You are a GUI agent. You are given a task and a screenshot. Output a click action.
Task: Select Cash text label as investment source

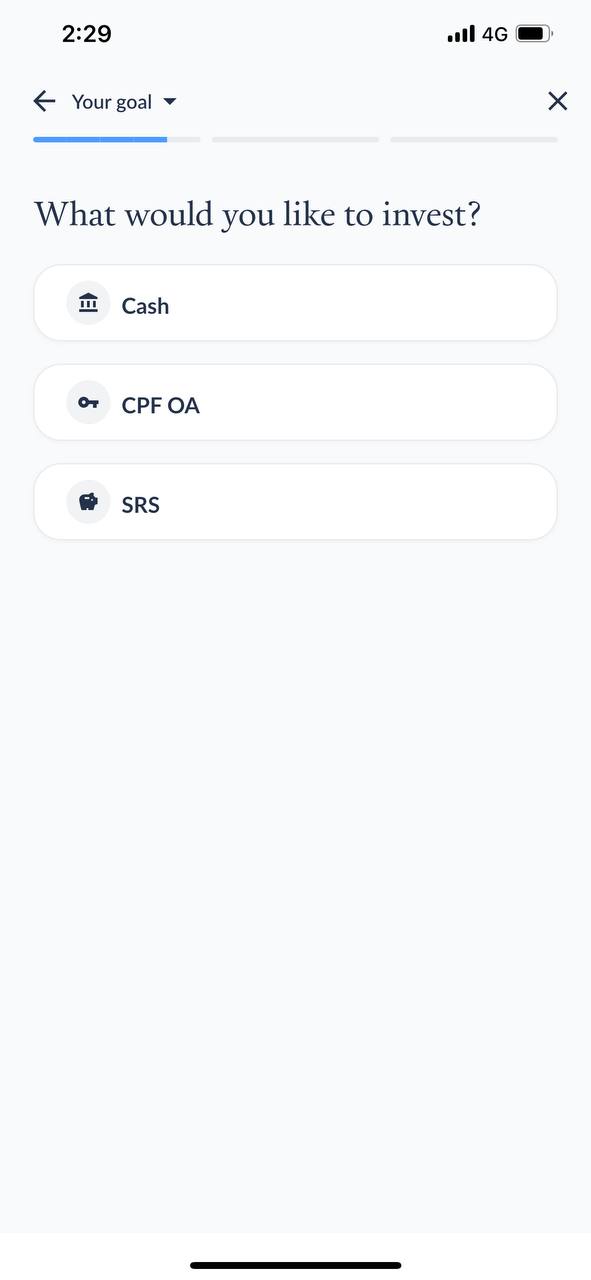(x=145, y=306)
